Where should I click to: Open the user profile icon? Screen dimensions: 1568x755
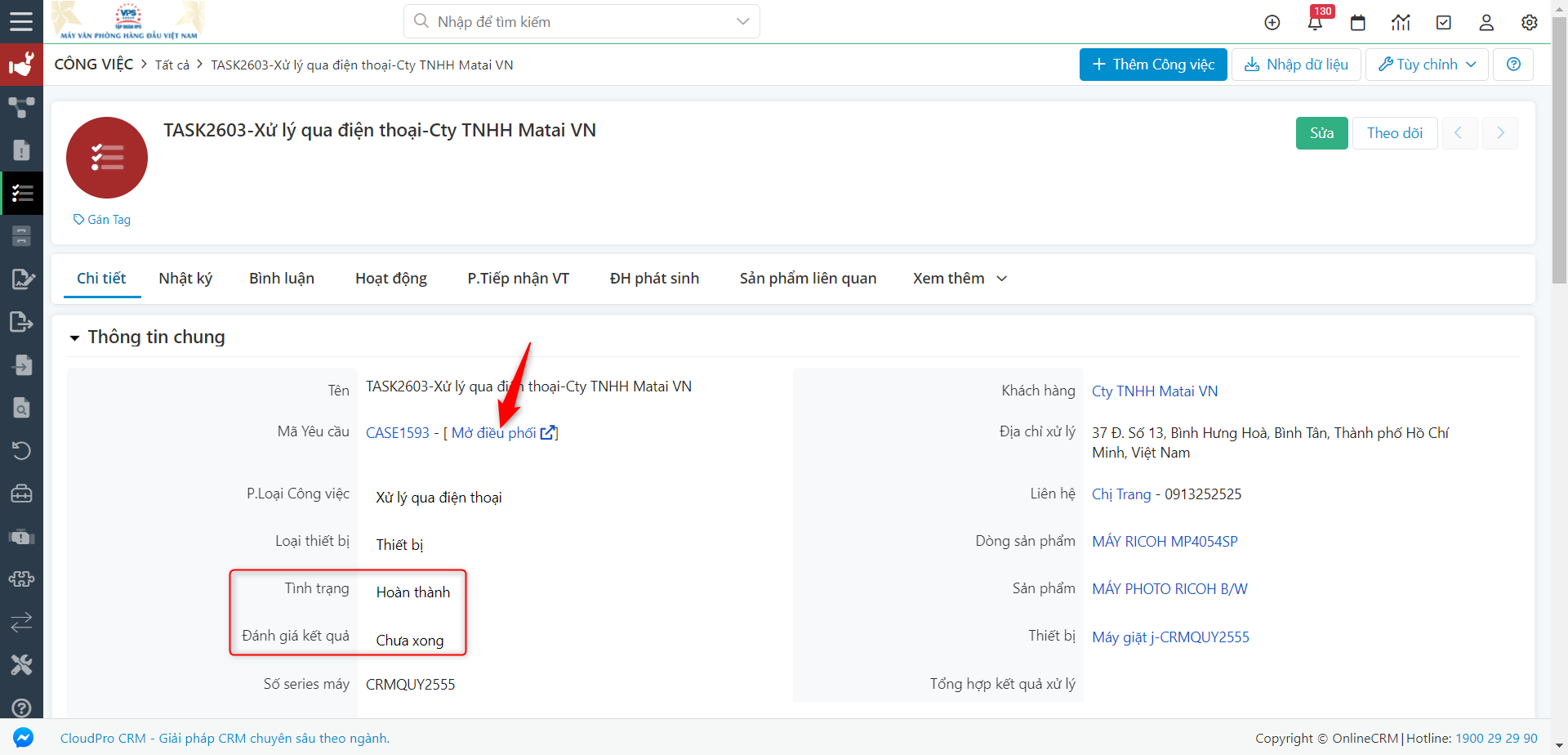point(1486,22)
